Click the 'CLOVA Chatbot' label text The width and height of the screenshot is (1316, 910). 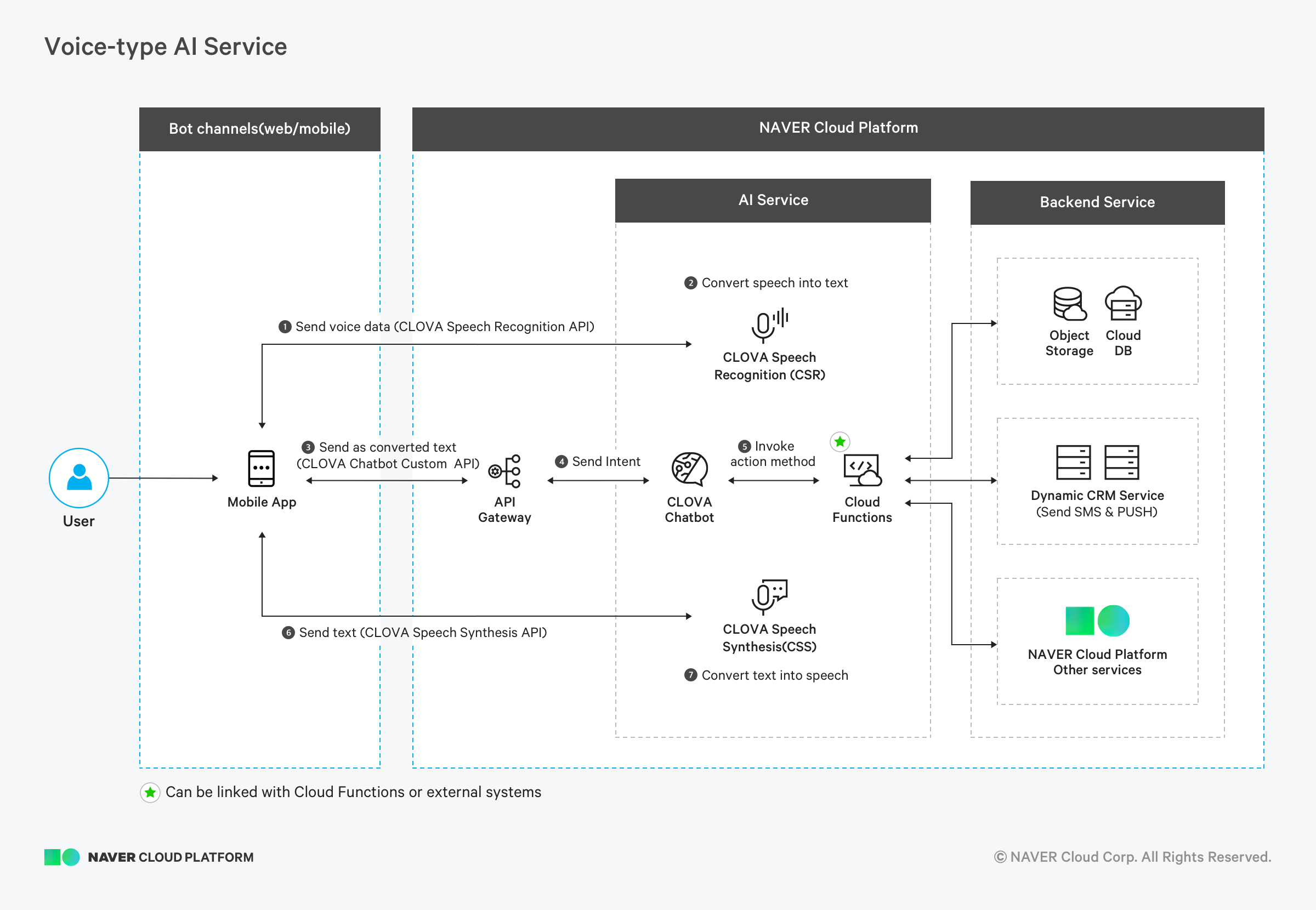[689, 510]
